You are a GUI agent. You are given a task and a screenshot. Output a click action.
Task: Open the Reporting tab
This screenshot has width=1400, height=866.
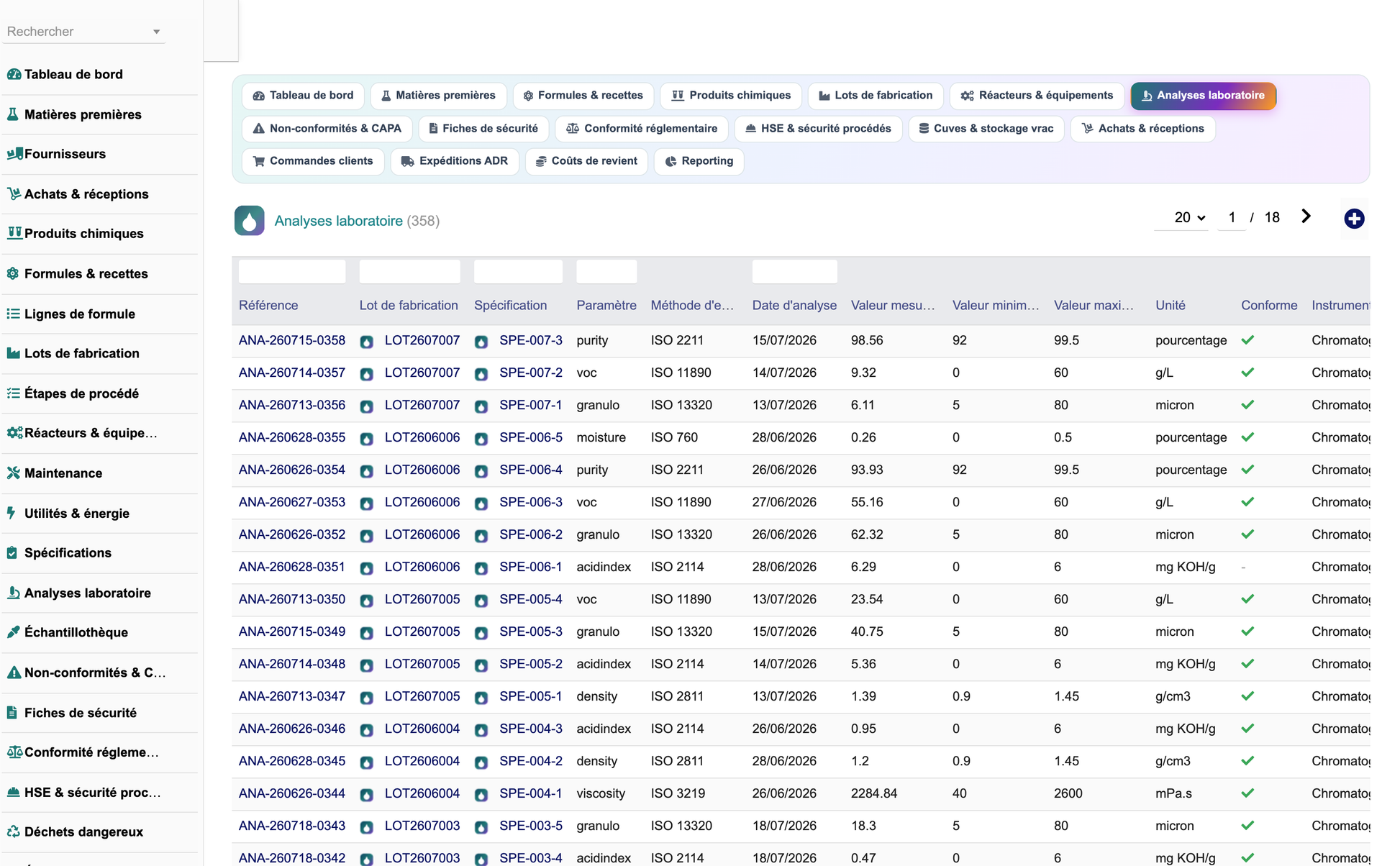[699, 161]
